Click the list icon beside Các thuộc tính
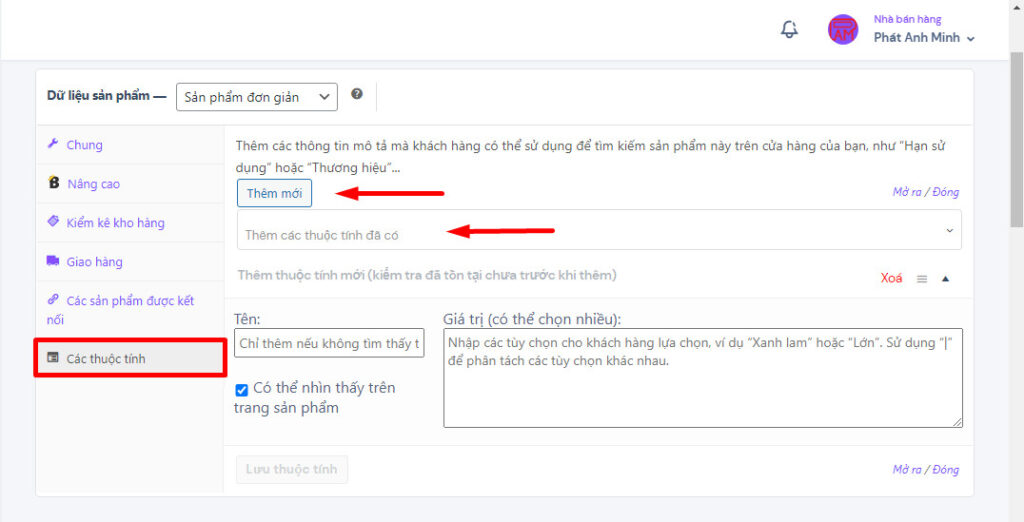The height and width of the screenshot is (522, 1024). pyautogui.click(x=53, y=357)
